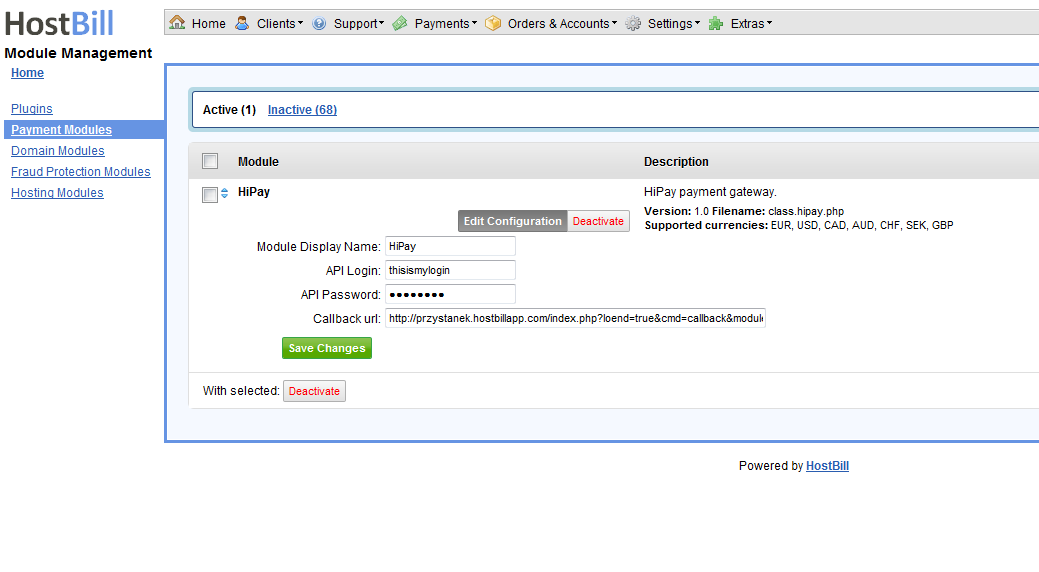The image size is (1039, 572).
Task: Open the Clients dropdown menu
Action: tap(280, 24)
